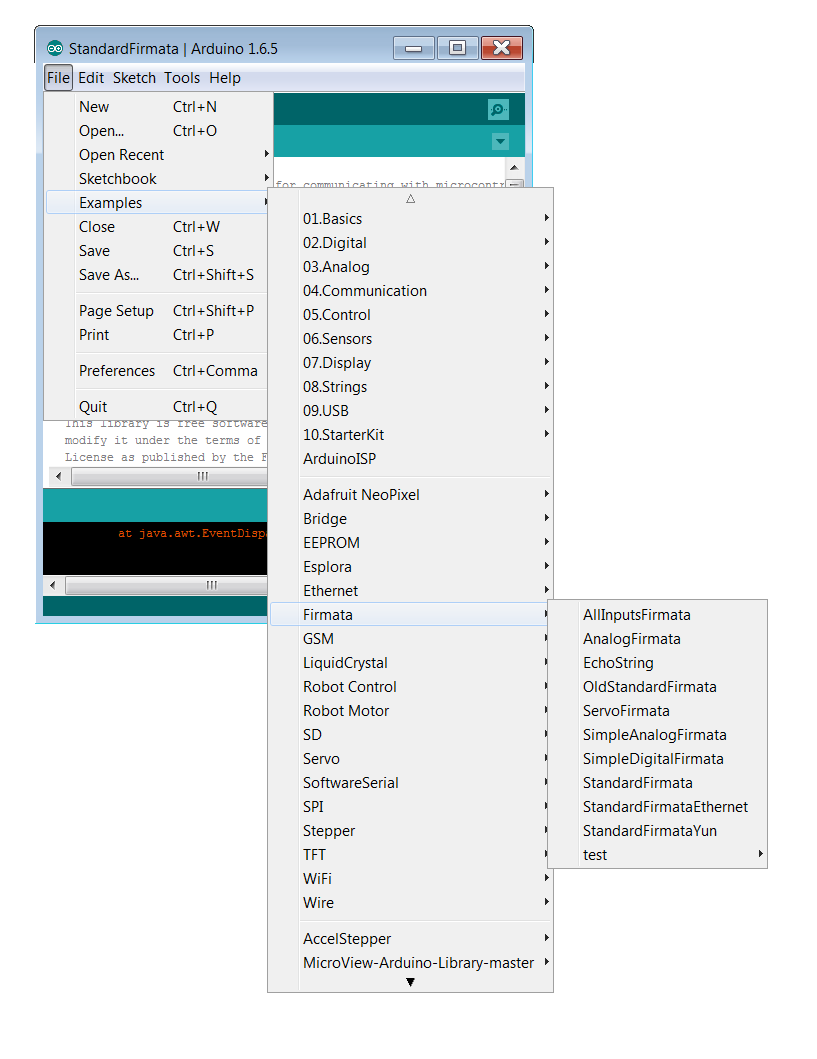Open Preferences from the File menu

coord(117,370)
